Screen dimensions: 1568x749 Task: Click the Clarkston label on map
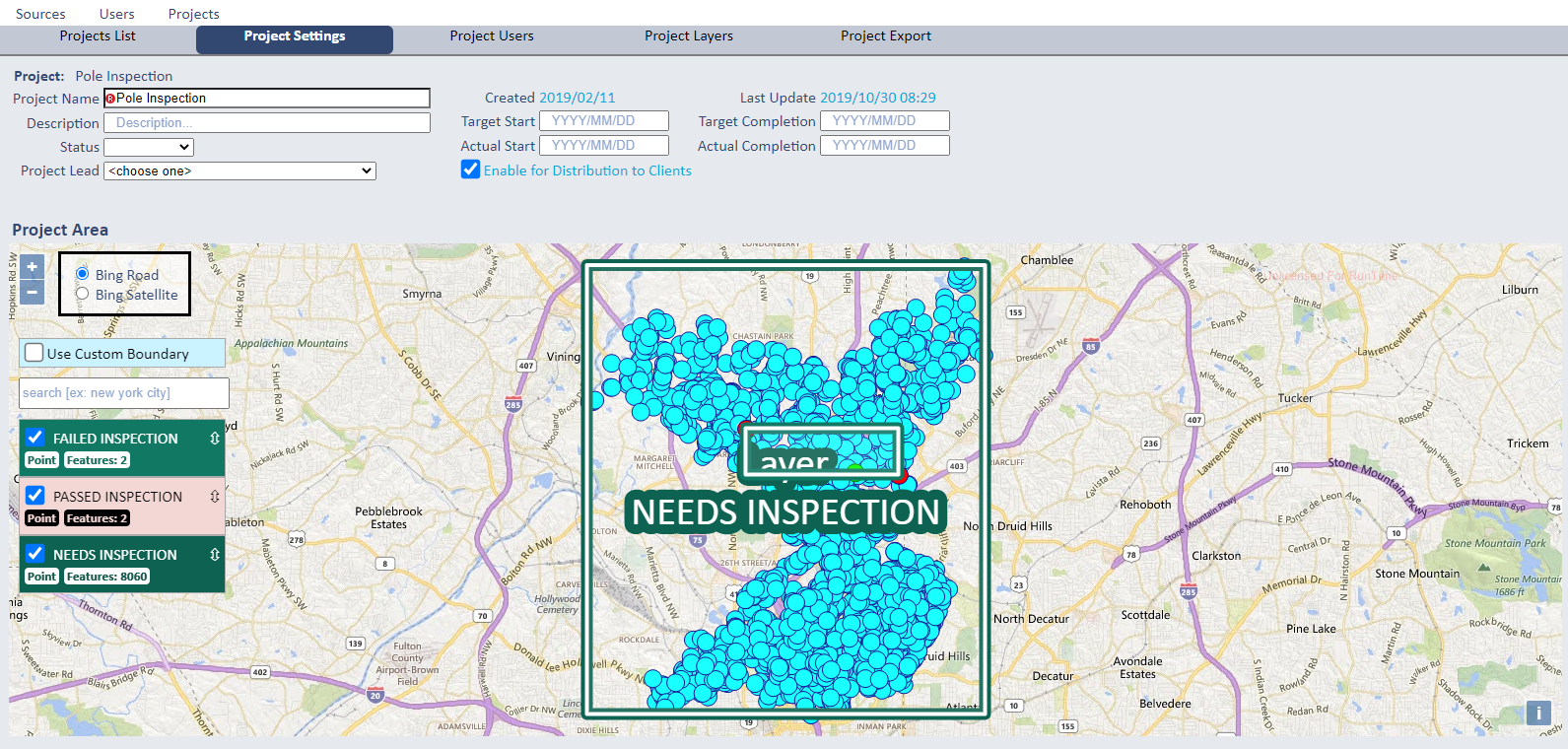(x=1216, y=556)
